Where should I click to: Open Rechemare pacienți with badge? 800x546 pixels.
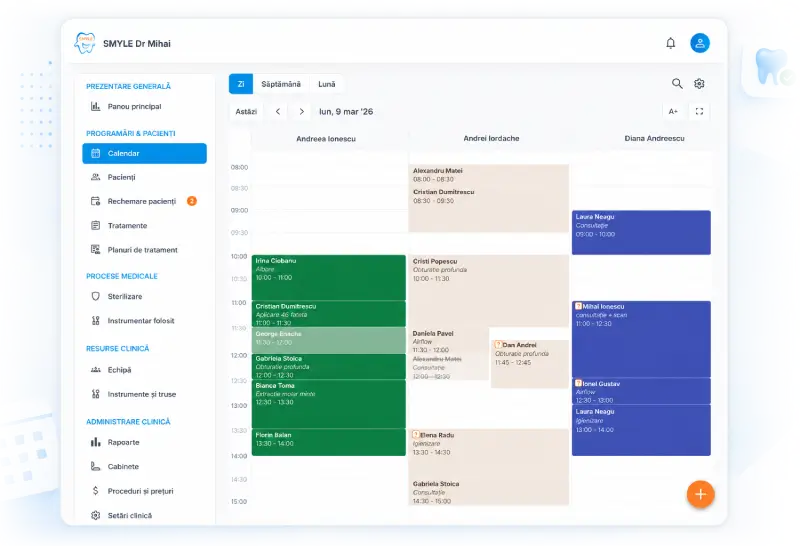tap(144, 201)
